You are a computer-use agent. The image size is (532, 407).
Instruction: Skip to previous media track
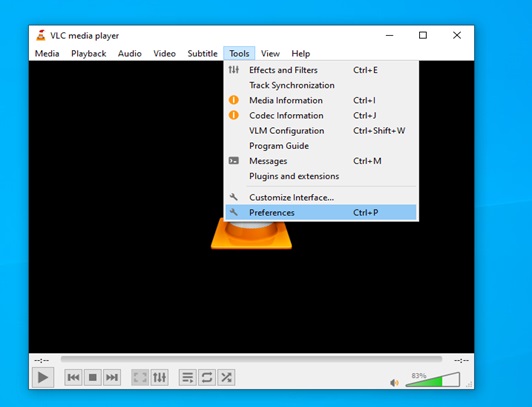tap(73, 377)
